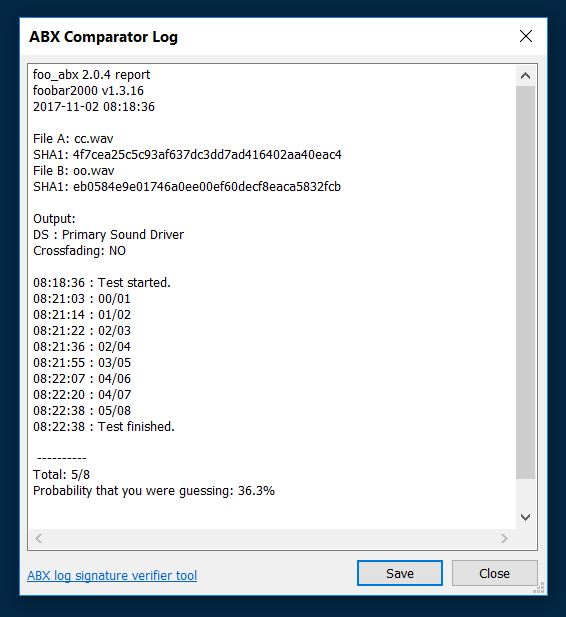Image resolution: width=566 pixels, height=617 pixels.
Task: Click the horizontal scrollbar track
Action: coord(272,538)
